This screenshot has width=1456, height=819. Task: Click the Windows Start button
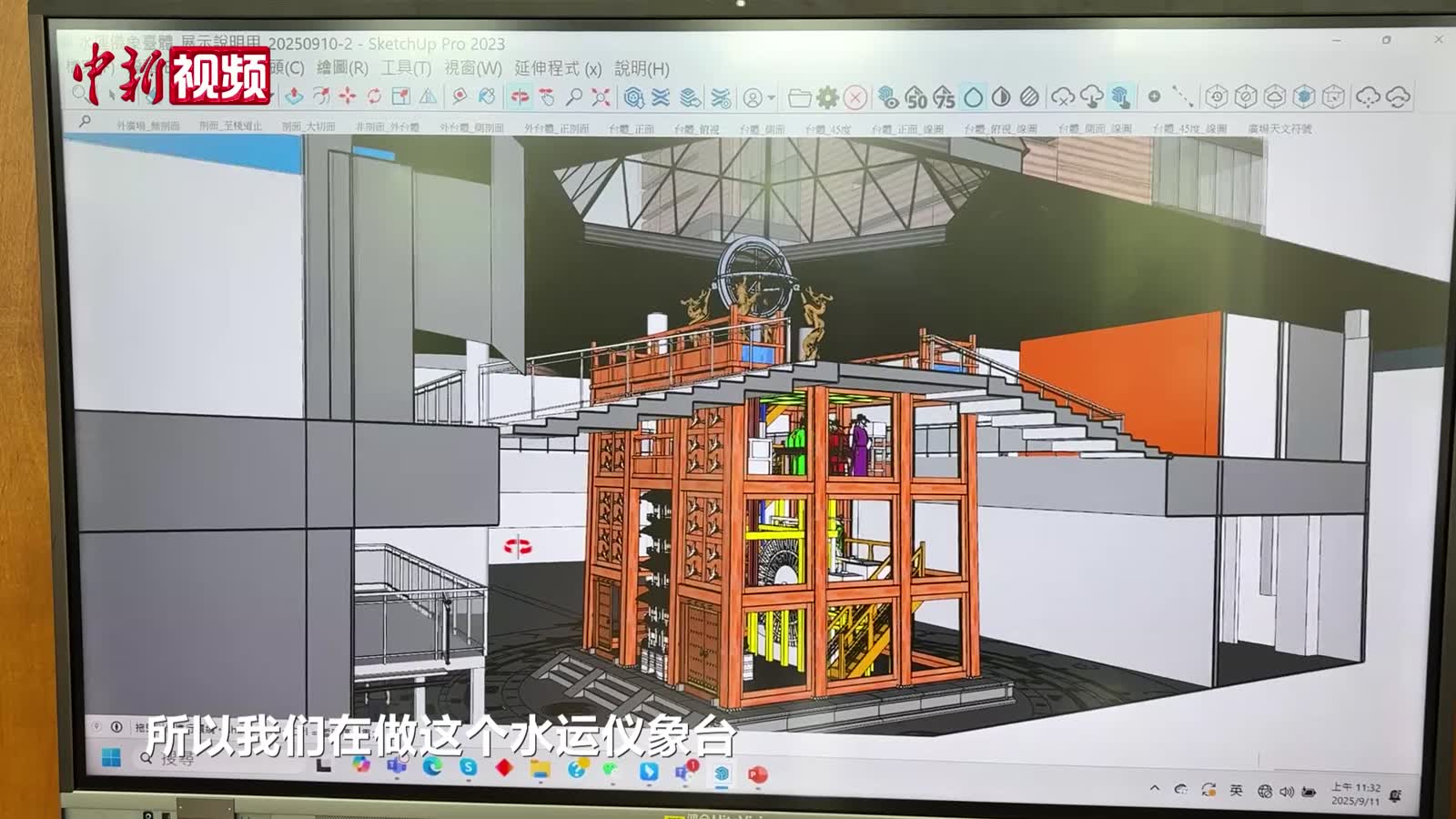click(x=111, y=758)
